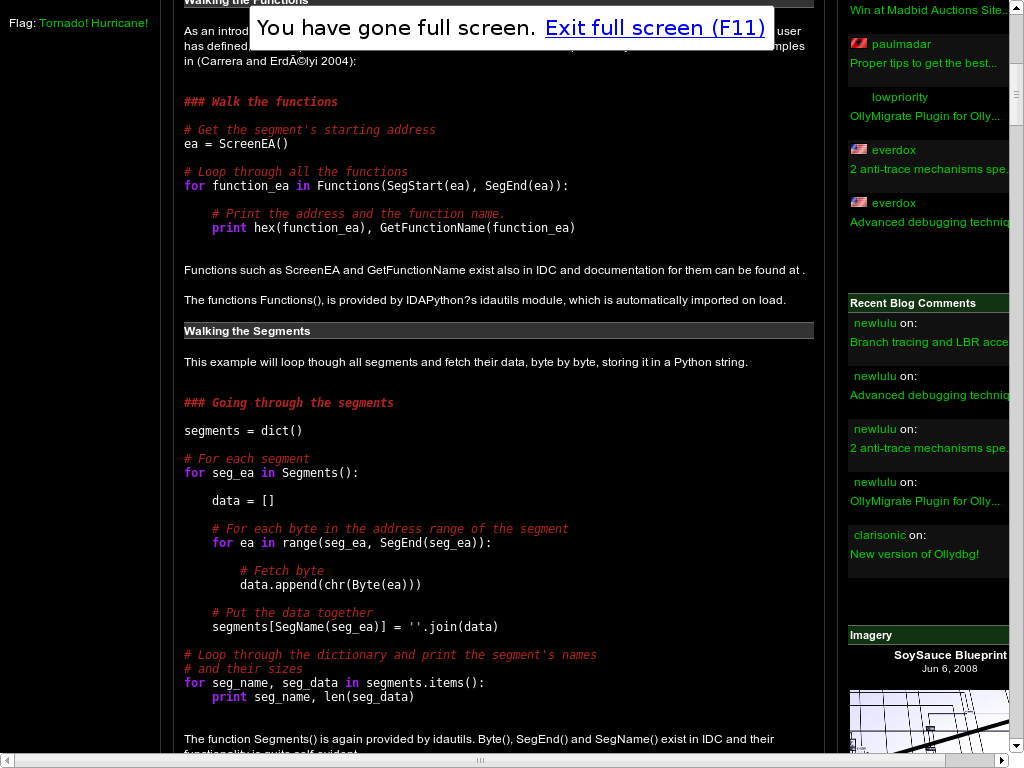Click comment '# Fetch byte'
Screen dimensions: 1024x768
[281, 570]
